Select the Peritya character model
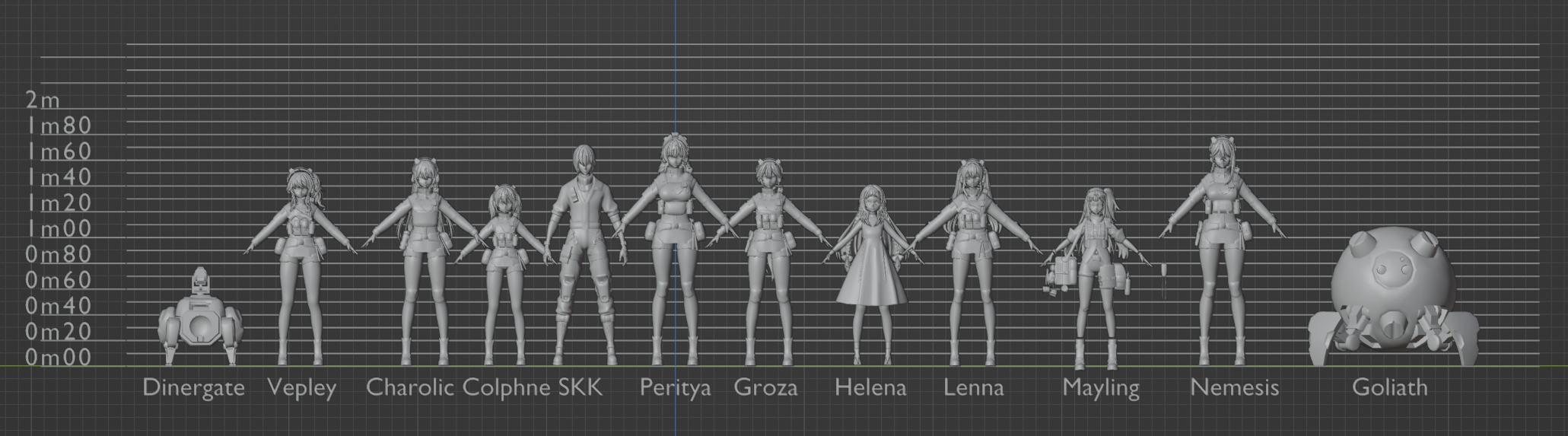Screen dimensions: 1568x436 pos(674,250)
